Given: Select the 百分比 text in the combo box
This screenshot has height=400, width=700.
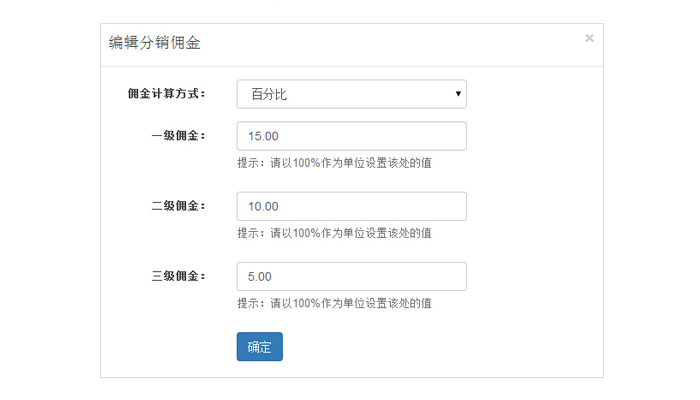Looking at the screenshot, I should [269, 94].
